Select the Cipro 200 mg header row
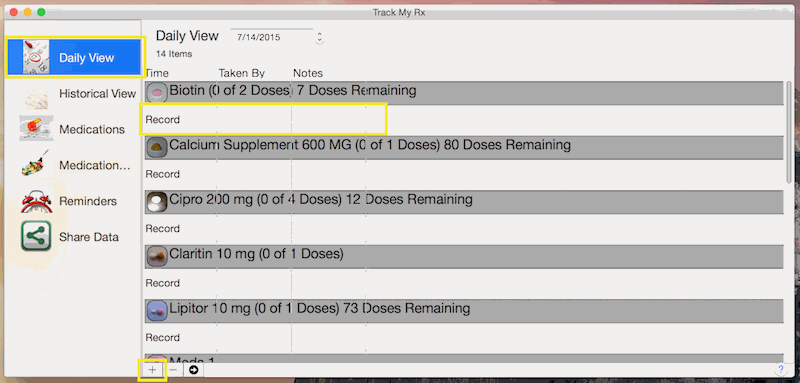Image resolution: width=800 pixels, height=383 pixels. pos(464,202)
